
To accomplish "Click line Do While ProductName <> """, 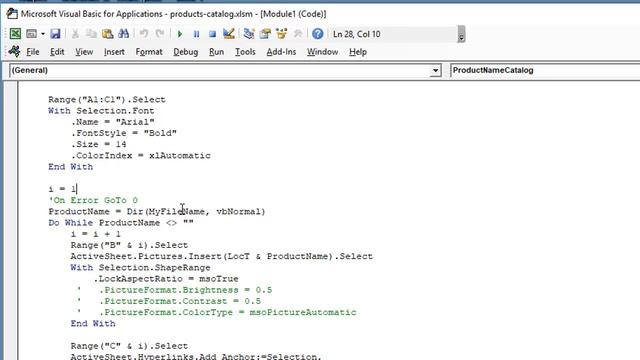I will [x=121, y=223].
